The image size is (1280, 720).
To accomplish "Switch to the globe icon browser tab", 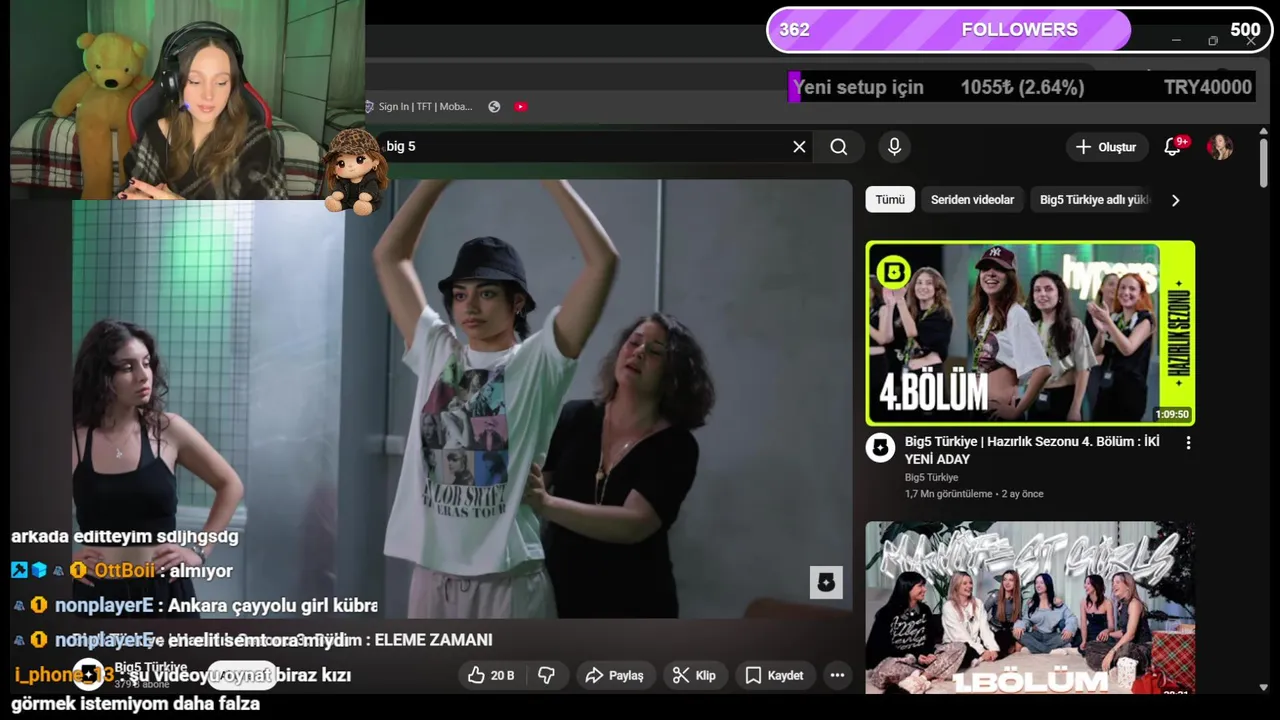I will coord(494,107).
